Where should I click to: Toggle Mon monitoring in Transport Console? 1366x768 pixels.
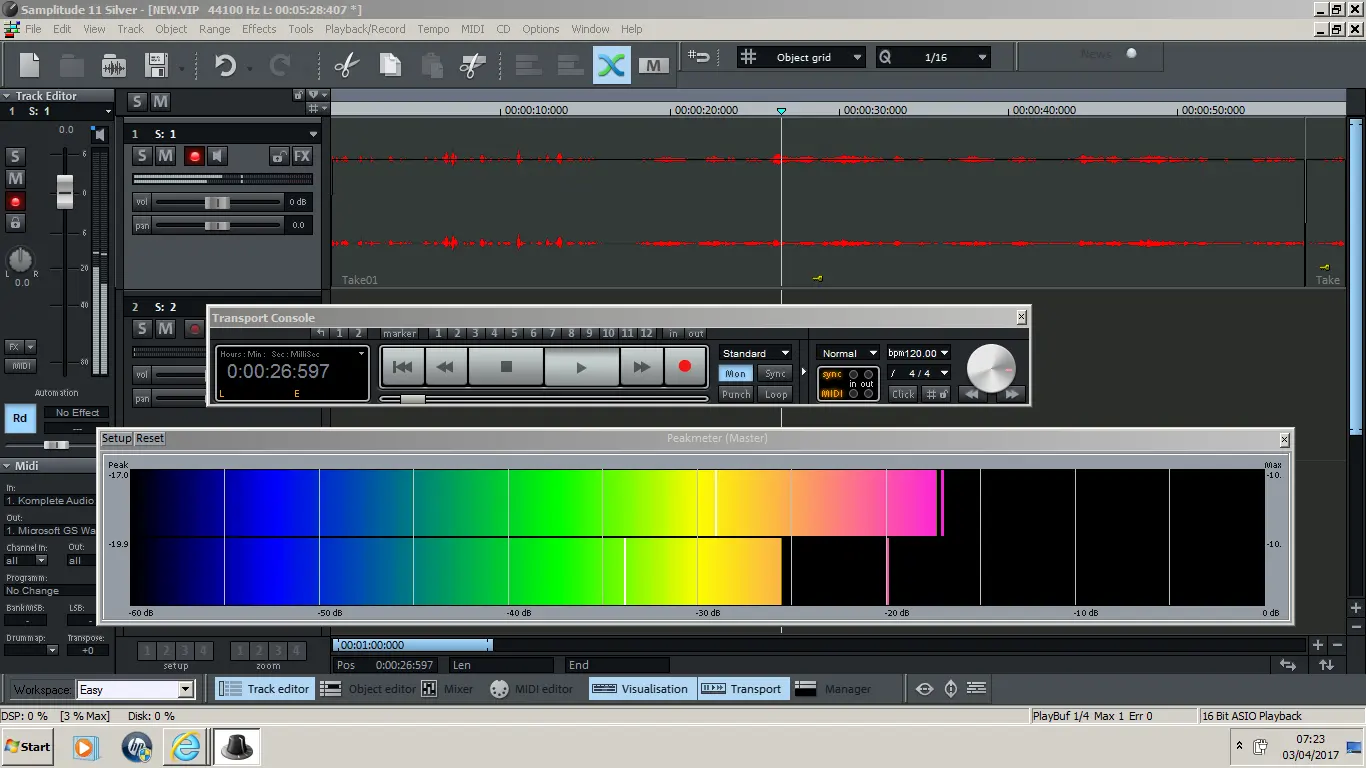[x=735, y=373]
